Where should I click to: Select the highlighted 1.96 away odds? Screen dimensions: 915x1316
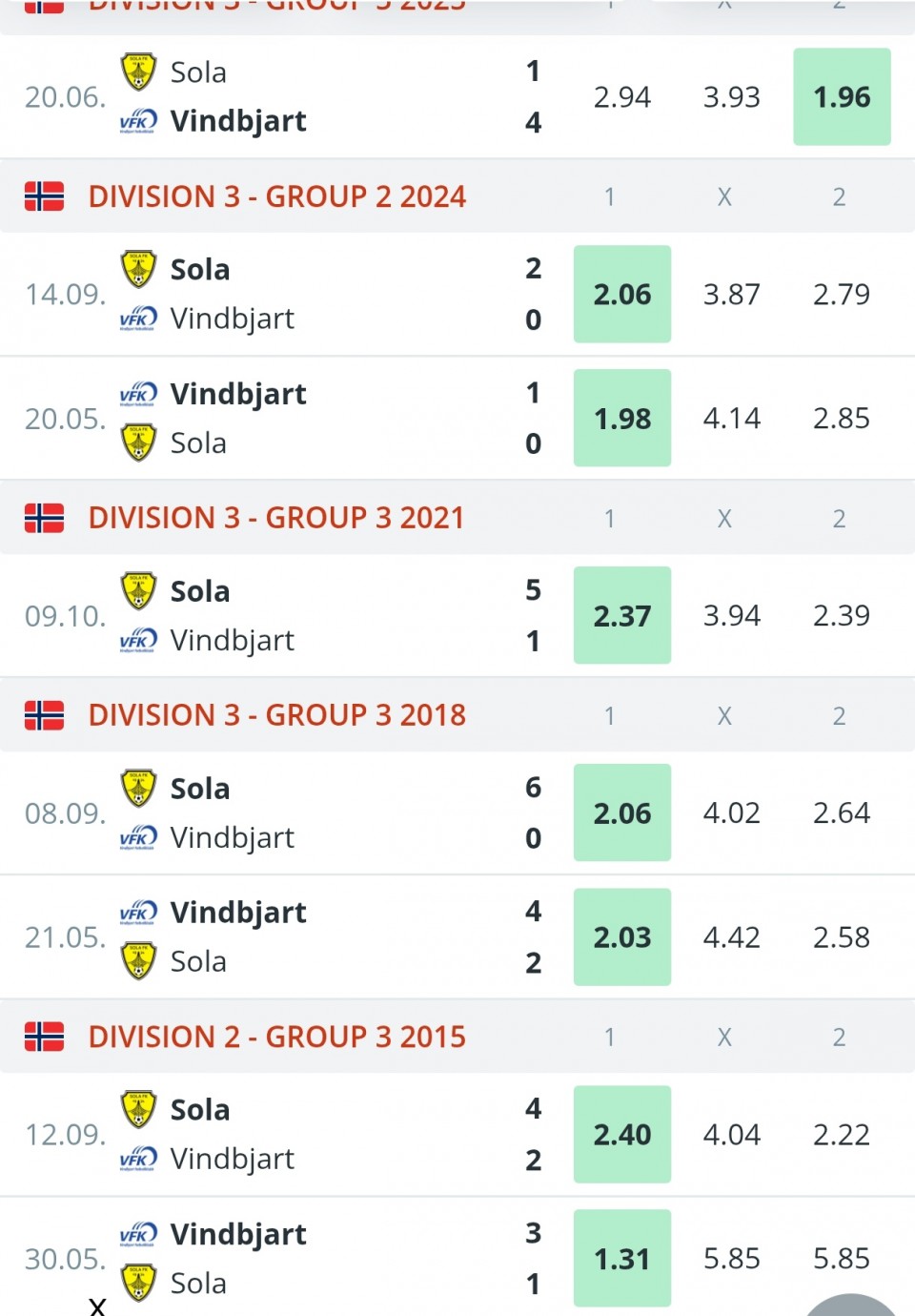pos(842,96)
